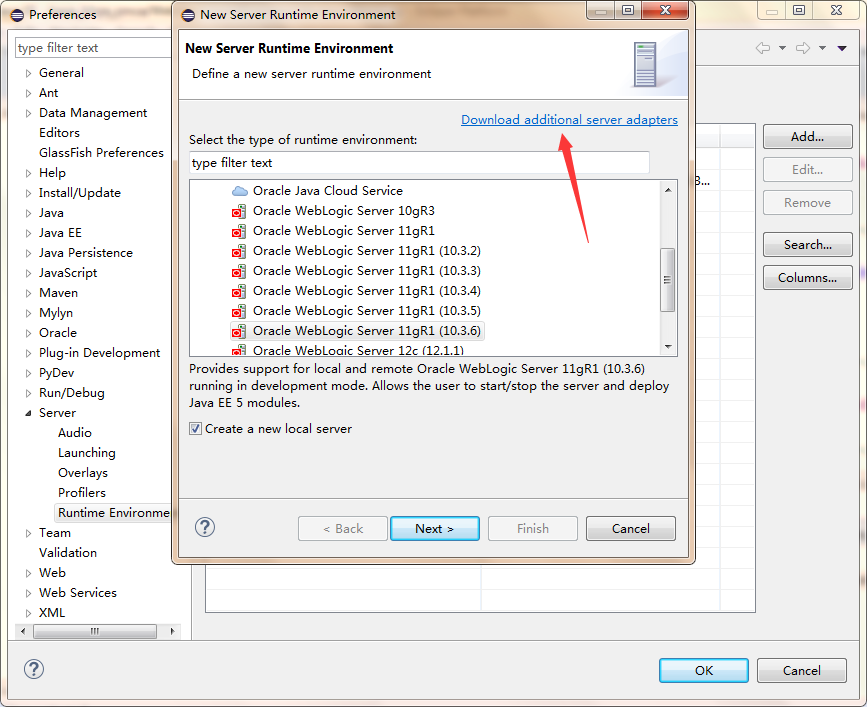Screen dimensions: 867x707
Task: Click the Preferences filter text field
Action: tap(93, 48)
